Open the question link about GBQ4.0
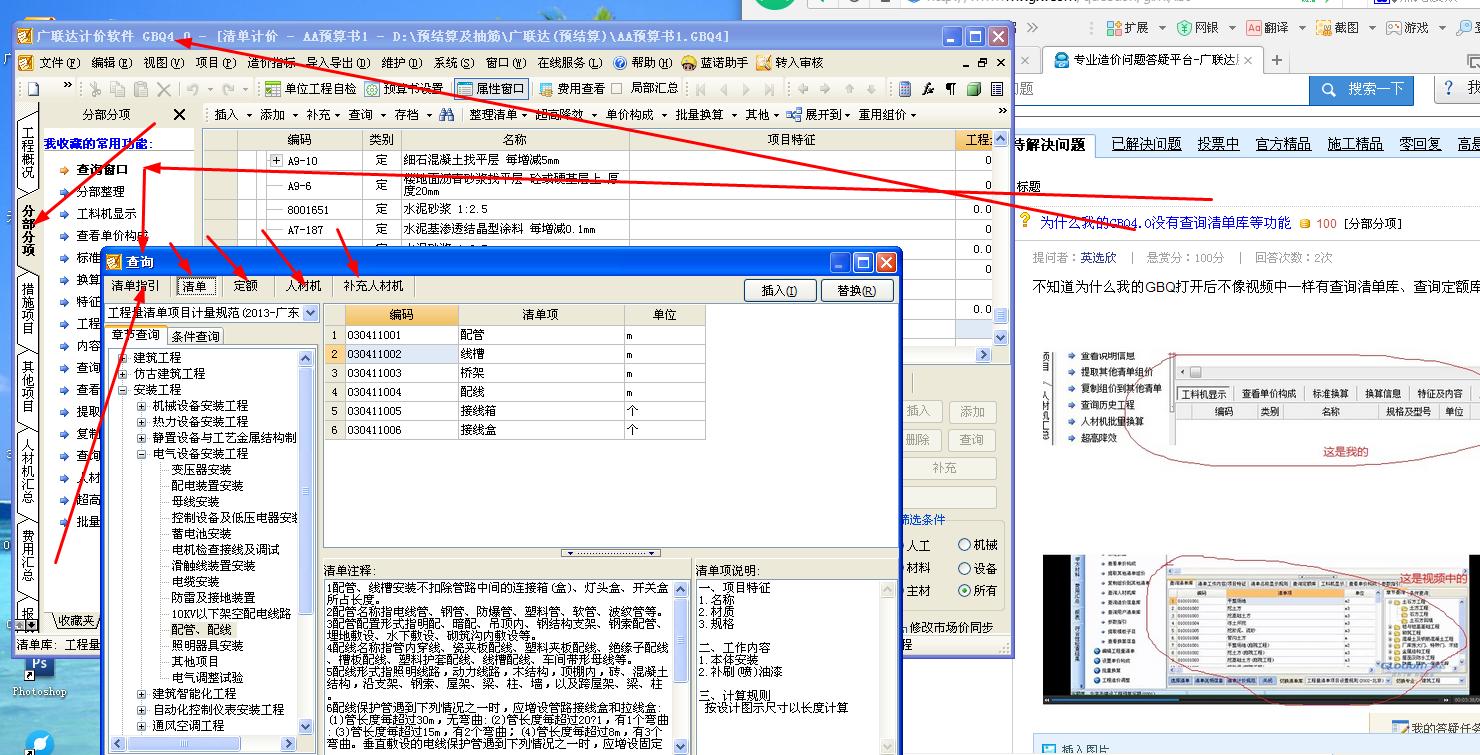The height and width of the screenshot is (755, 1480). point(1165,223)
